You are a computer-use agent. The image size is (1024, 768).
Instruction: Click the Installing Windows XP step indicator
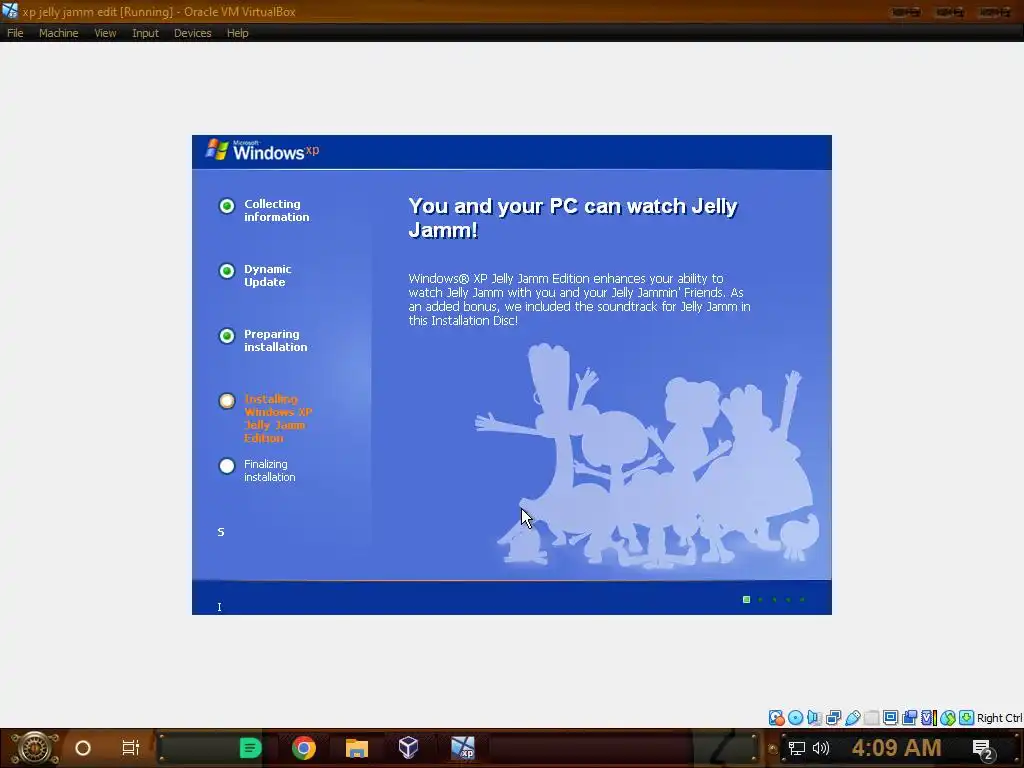(x=227, y=401)
